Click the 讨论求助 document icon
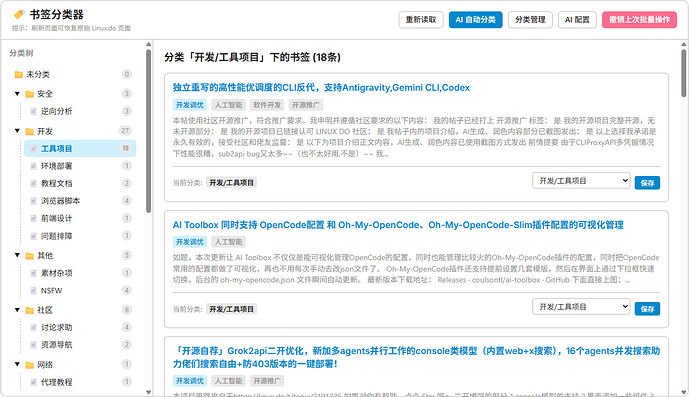Viewport: 689px width, 397px height. 33,328
